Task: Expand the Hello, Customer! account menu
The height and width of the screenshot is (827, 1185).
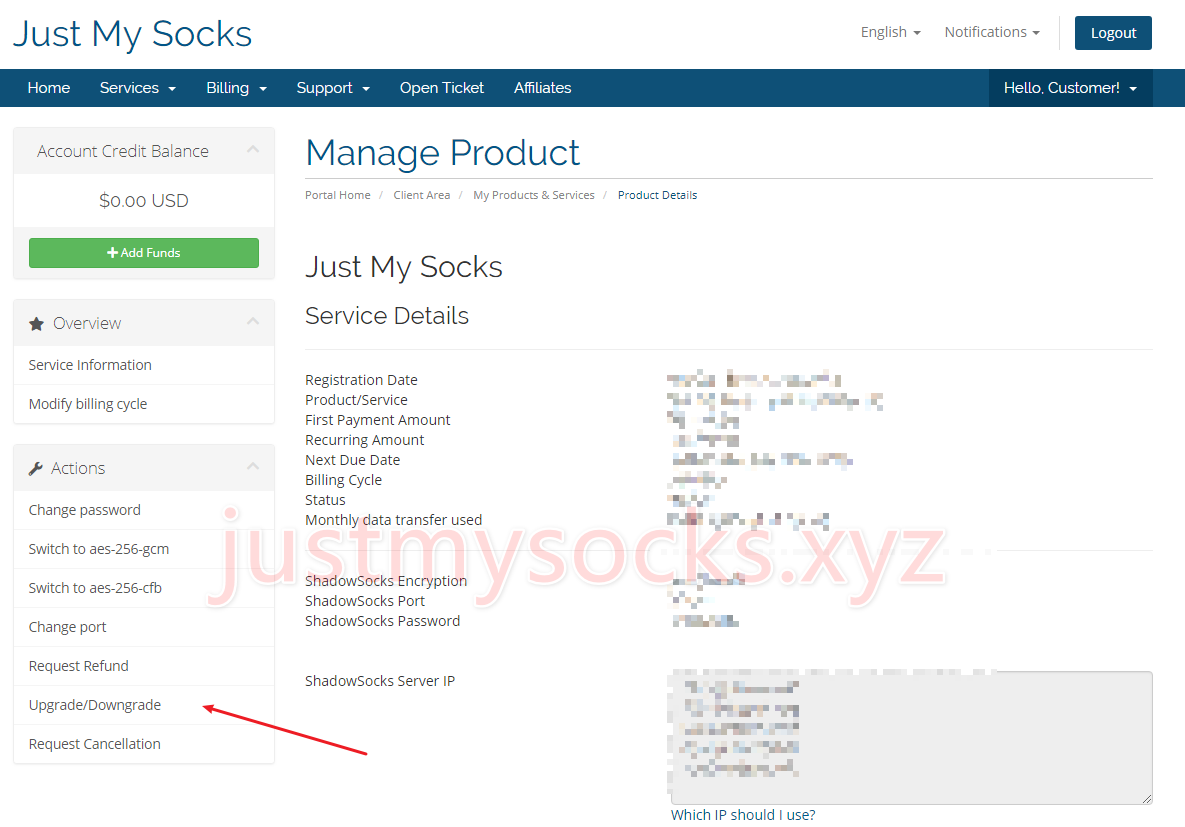Action: pos(1070,88)
